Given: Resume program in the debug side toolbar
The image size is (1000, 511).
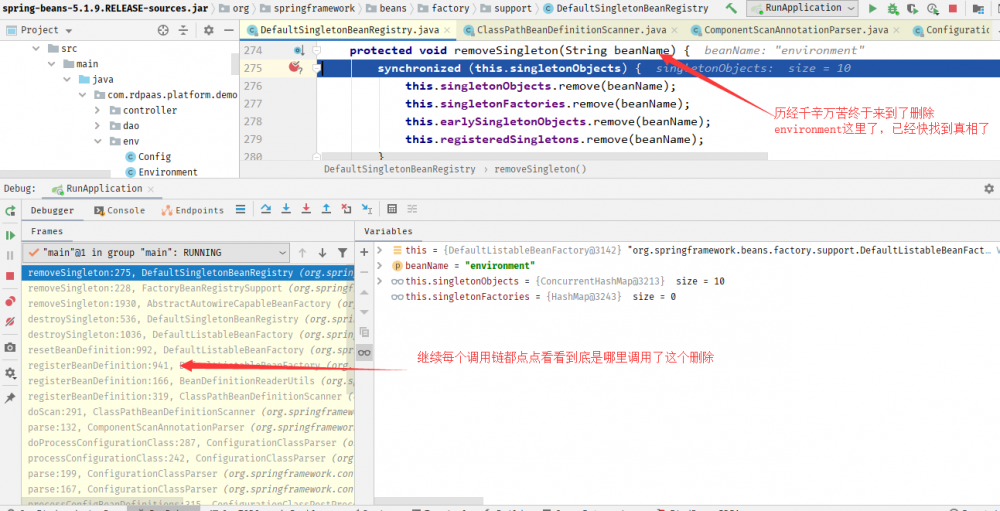Looking at the screenshot, I should point(10,235).
